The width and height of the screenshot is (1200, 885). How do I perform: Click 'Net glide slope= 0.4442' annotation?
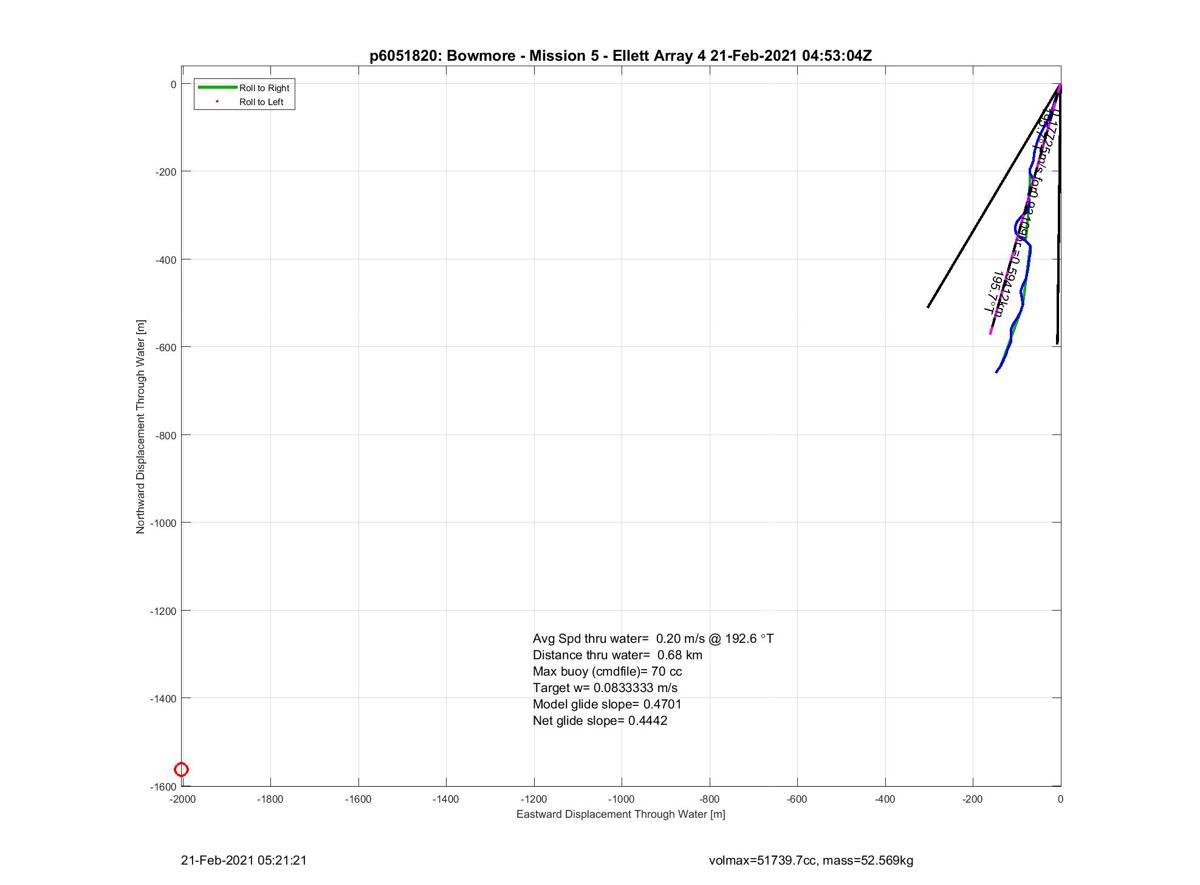[x=600, y=720]
